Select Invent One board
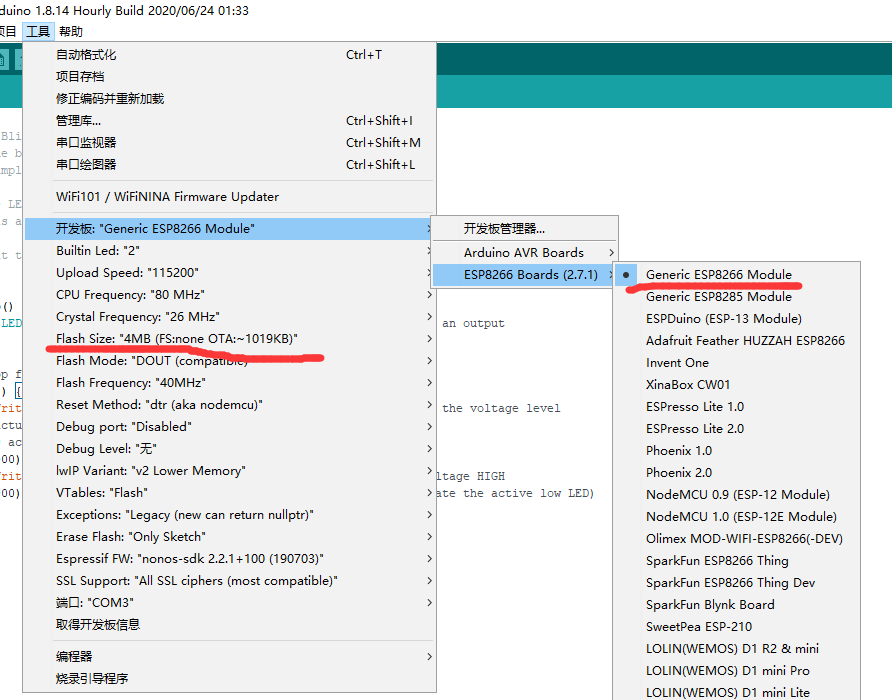This screenshot has height=700, width=892. point(737,363)
